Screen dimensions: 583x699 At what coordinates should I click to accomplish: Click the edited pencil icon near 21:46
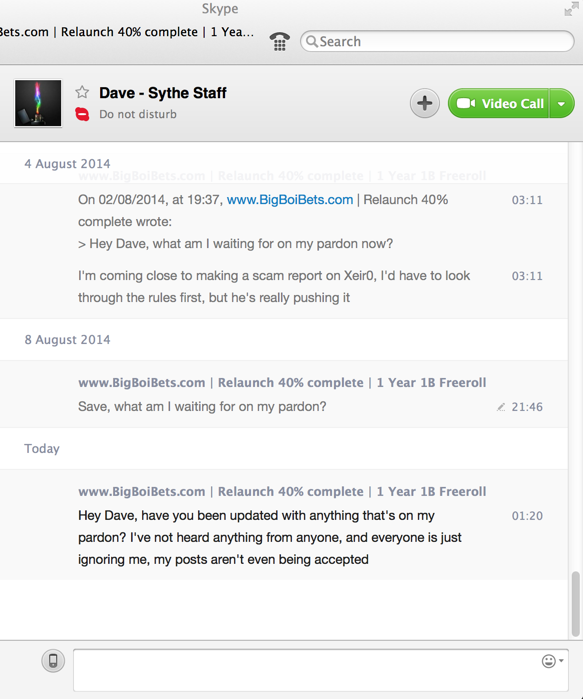click(501, 407)
